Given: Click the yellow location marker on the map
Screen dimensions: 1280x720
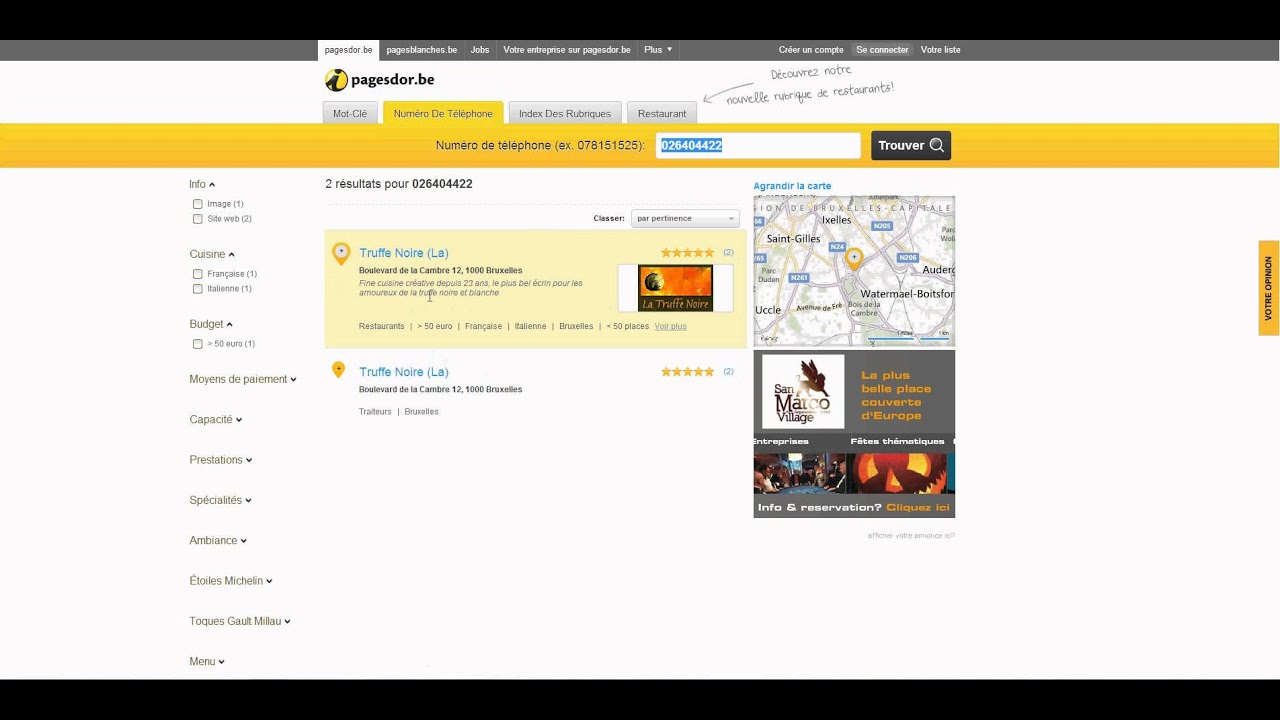Looking at the screenshot, I should click(853, 260).
